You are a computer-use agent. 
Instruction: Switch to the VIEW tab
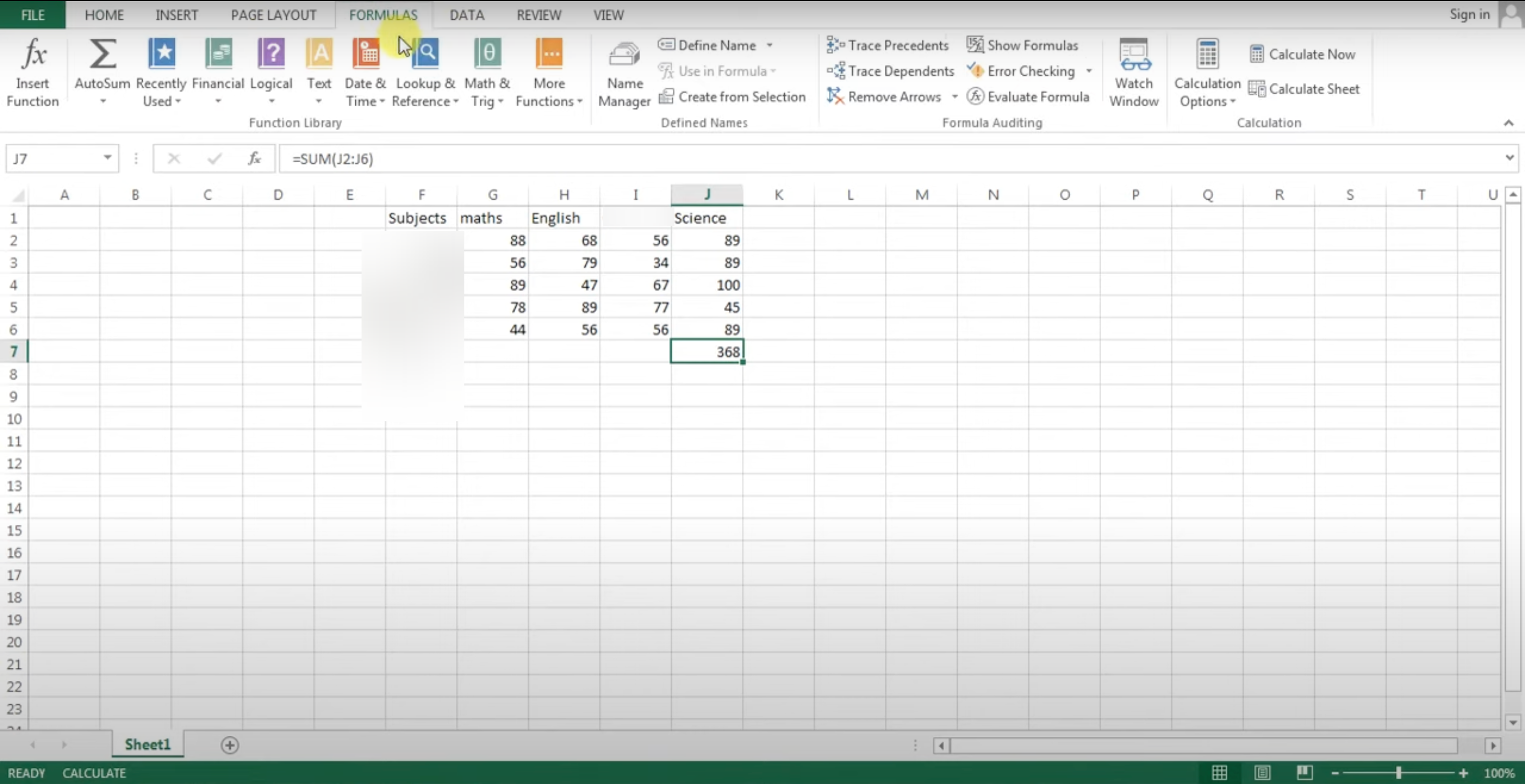608,15
